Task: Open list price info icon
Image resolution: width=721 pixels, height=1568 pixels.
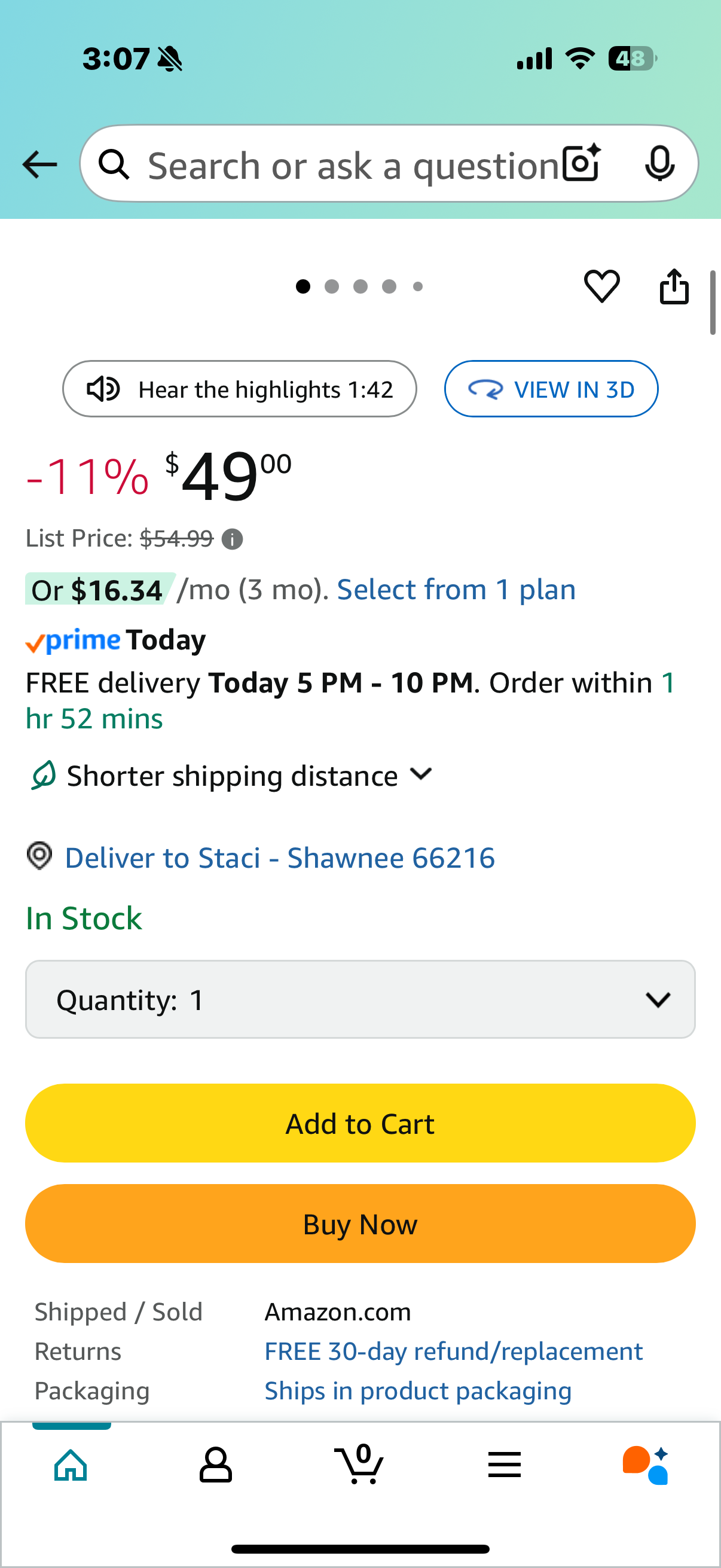Action: tap(232, 539)
